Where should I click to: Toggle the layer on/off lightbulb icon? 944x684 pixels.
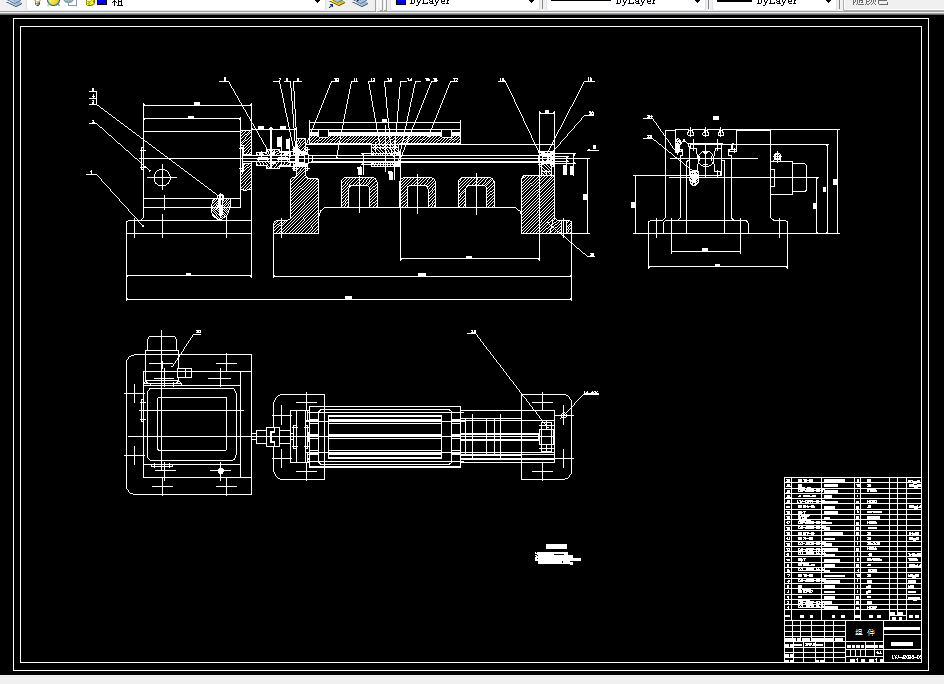coord(37,2)
